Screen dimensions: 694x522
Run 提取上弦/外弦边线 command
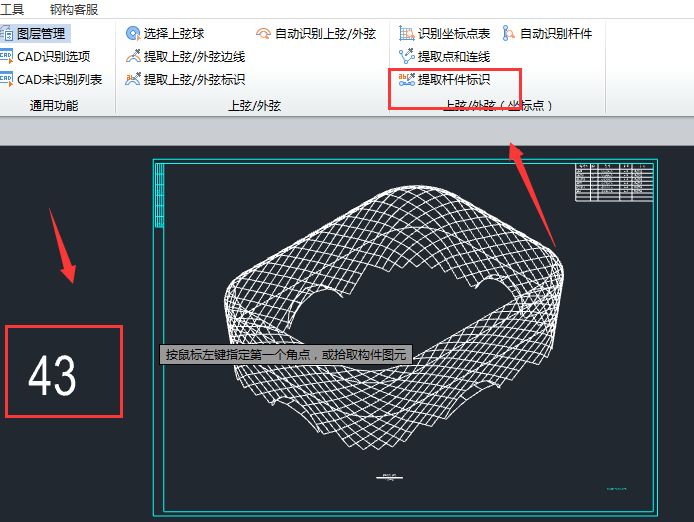click(x=194, y=56)
